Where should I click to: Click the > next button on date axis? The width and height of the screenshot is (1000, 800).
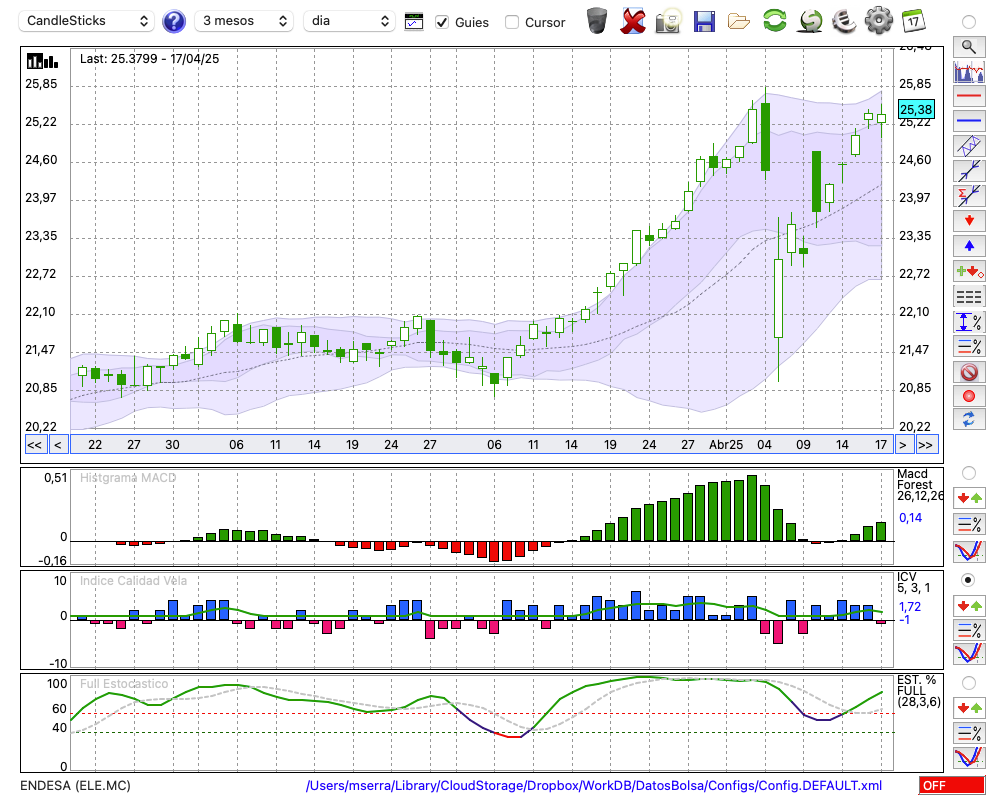point(902,445)
